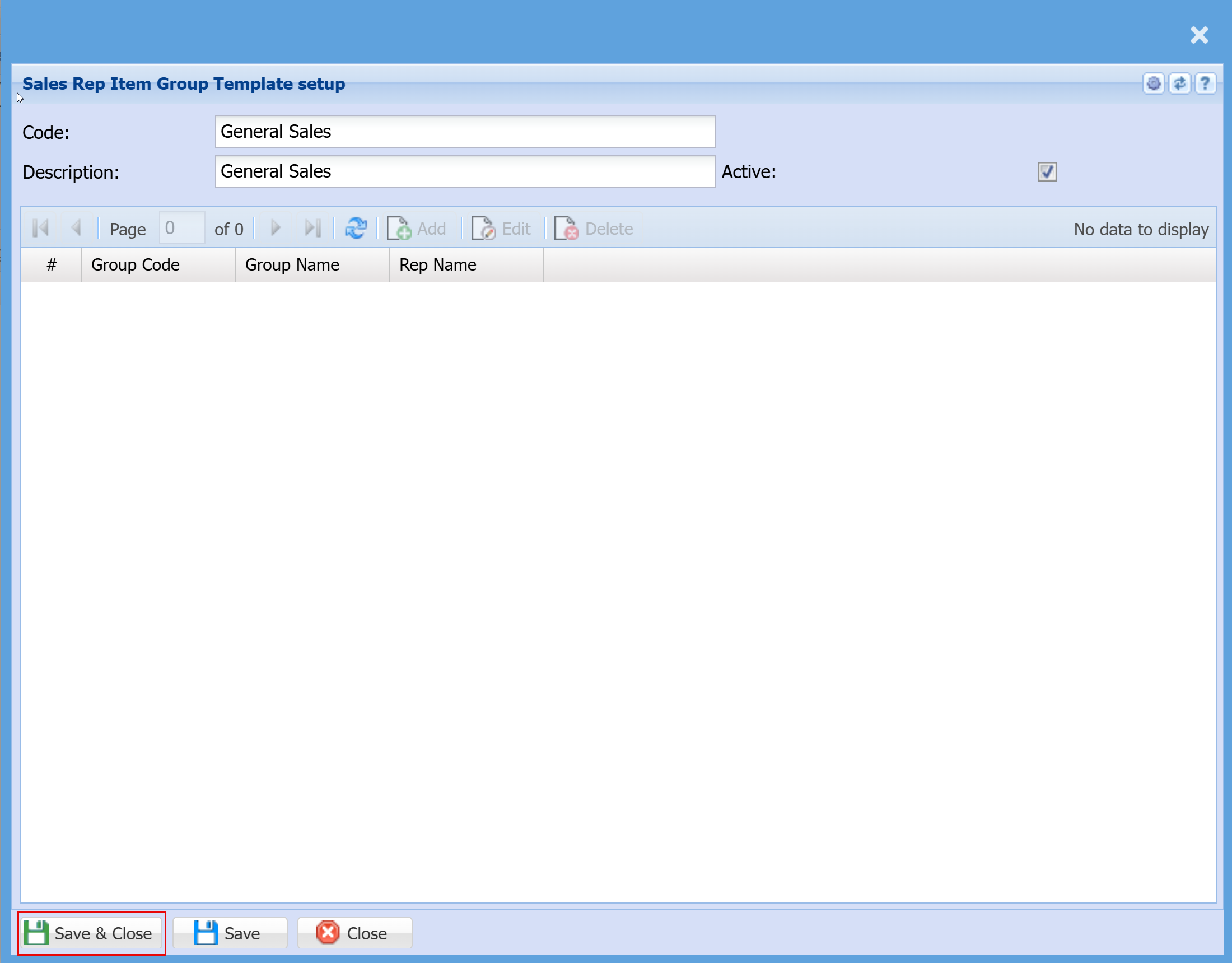1232x963 pixels.
Task: Click into the Code text field
Action: [x=465, y=132]
